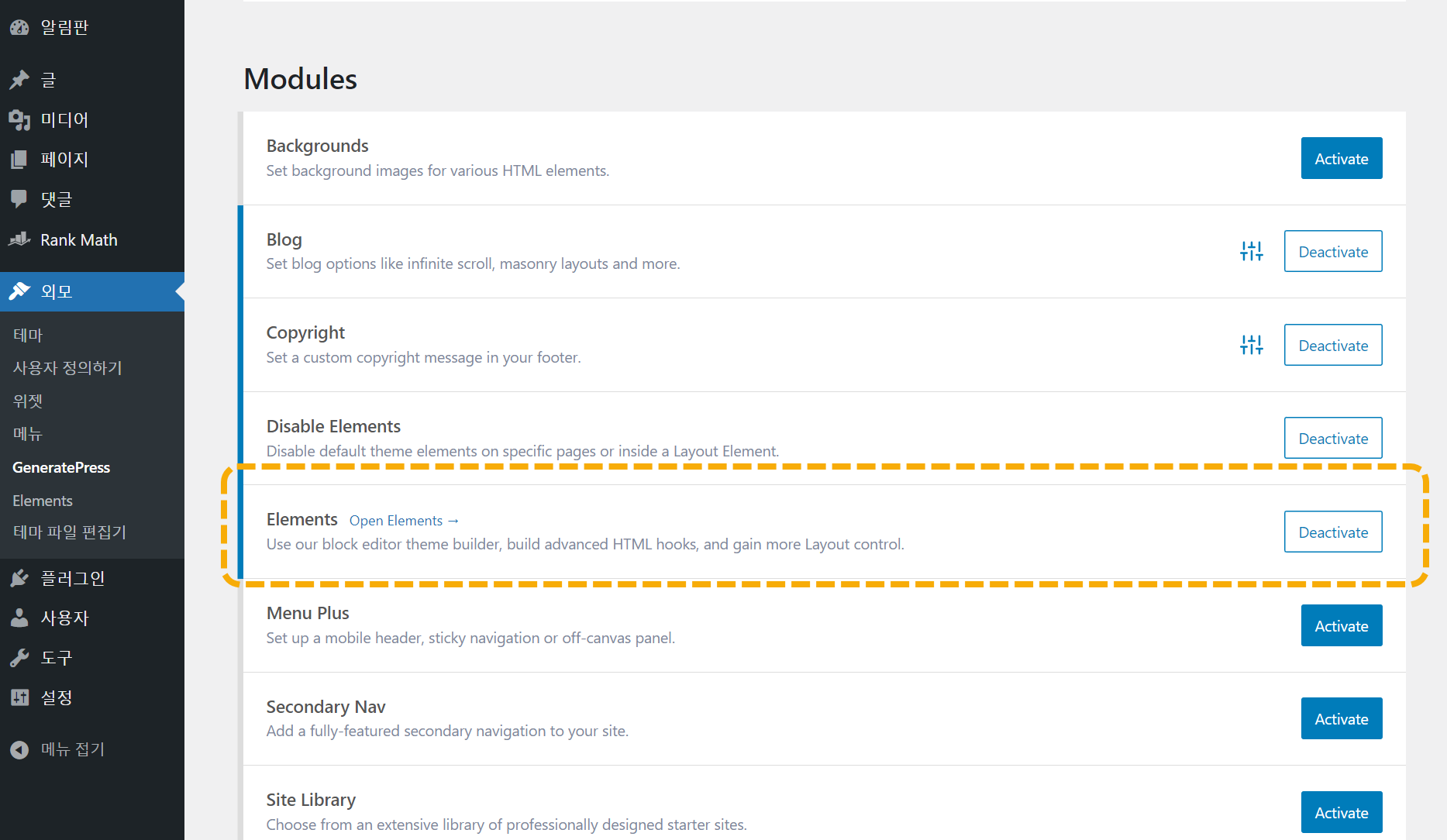The width and height of the screenshot is (1447, 840).
Task: Open the 글 posts menu
Action: (x=92, y=80)
